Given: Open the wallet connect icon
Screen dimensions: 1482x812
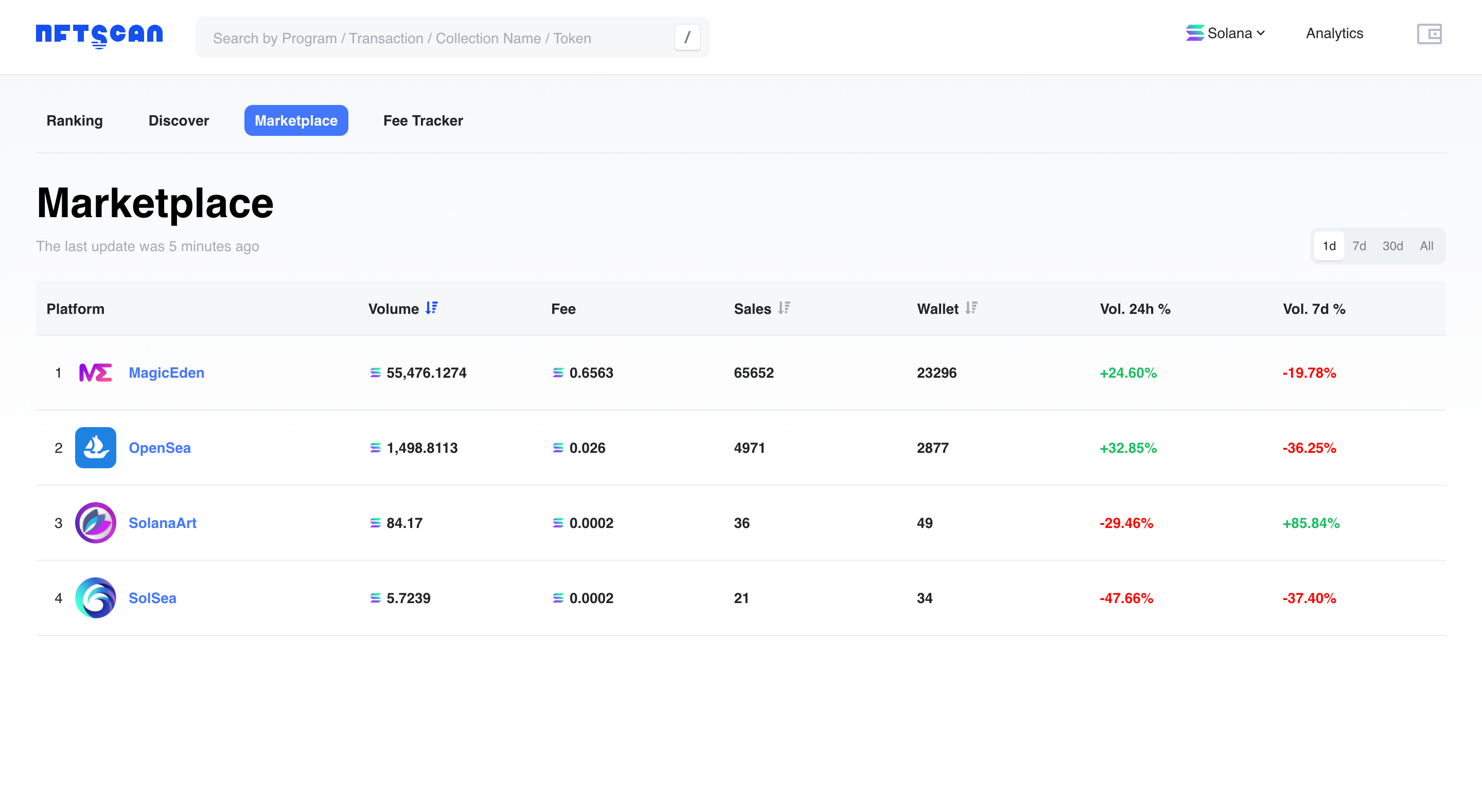Looking at the screenshot, I should (1429, 34).
